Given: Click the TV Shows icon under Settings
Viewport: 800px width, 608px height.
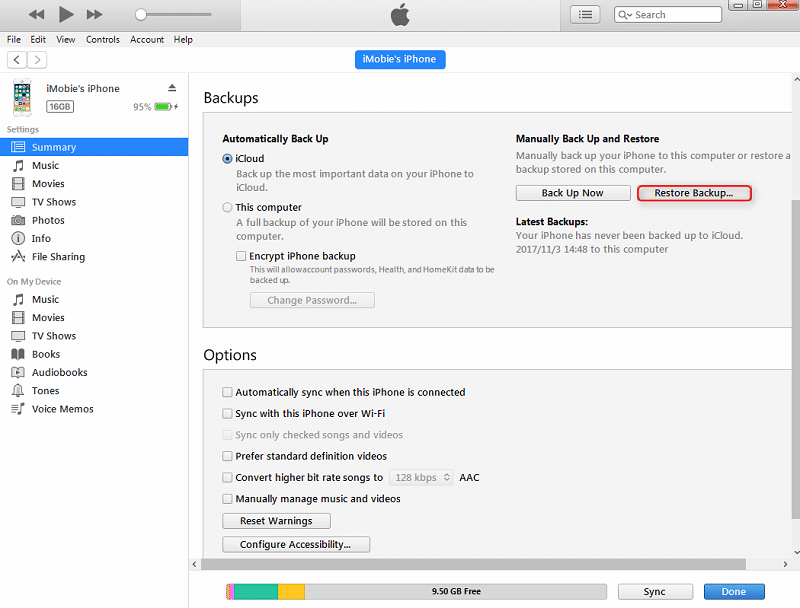Looking at the screenshot, I should tap(18, 202).
